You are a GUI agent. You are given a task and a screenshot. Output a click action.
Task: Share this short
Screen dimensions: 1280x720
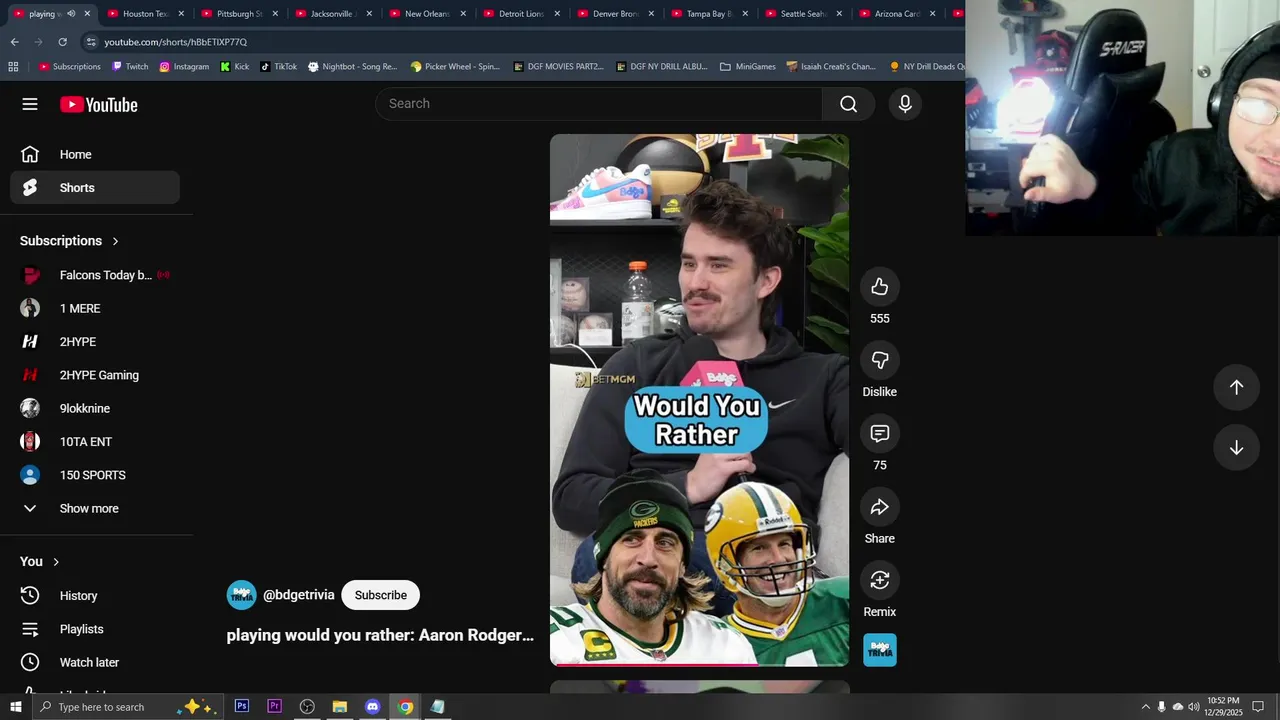(880, 507)
